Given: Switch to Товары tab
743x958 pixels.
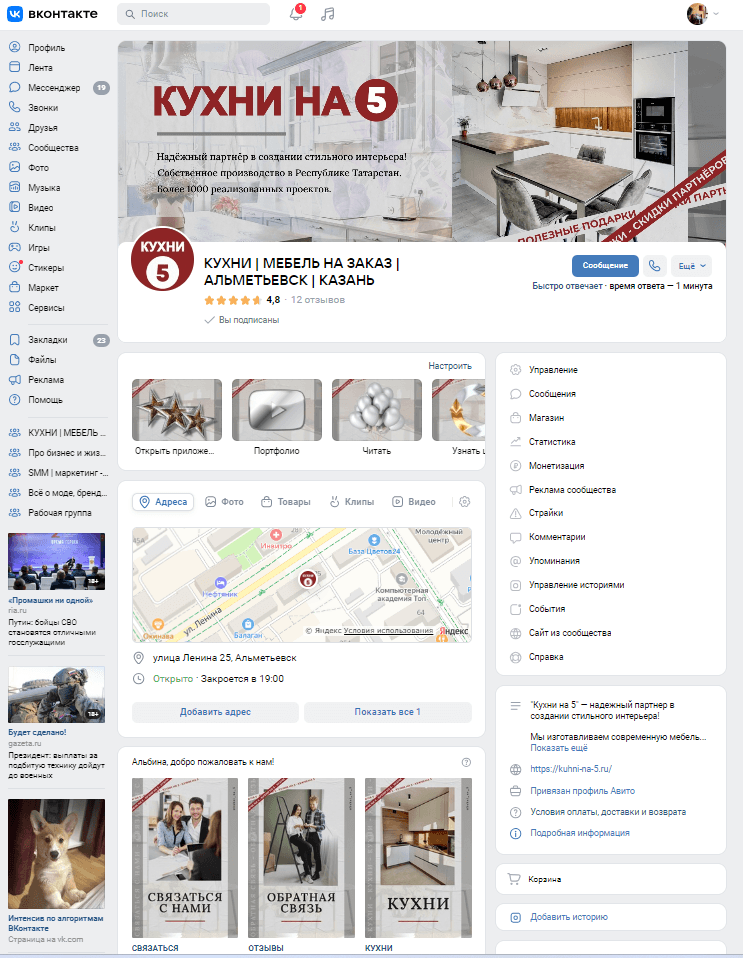Looking at the screenshot, I should (285, 502).
